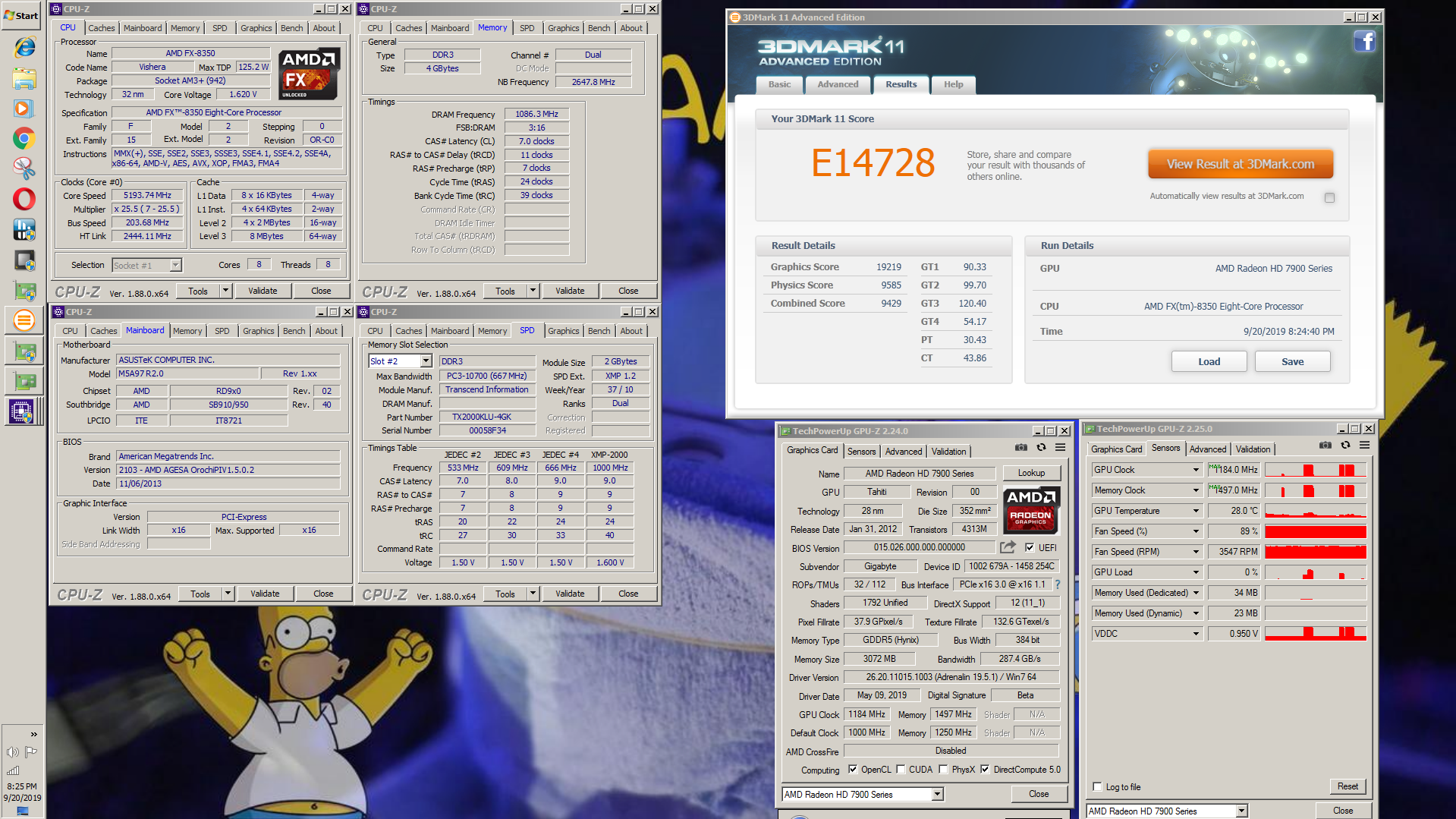This screenshot has width=1456, height=819.
Task: Open GPU Temperature sensor dropdown
Action: [x=1196, y=511]
